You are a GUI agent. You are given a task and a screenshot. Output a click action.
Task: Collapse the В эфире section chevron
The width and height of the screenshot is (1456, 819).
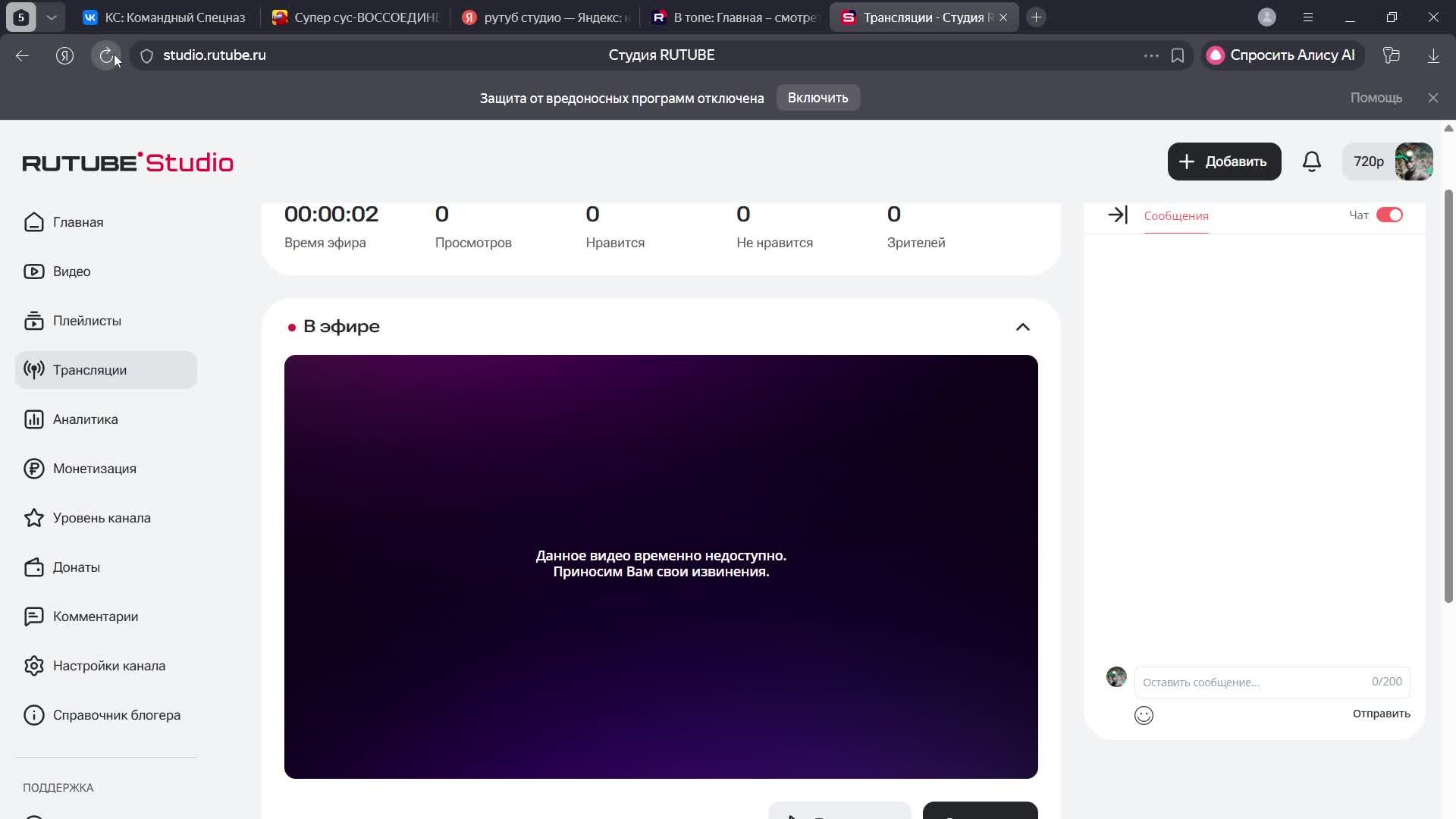pyautogui.click(x=1022, y=327)
